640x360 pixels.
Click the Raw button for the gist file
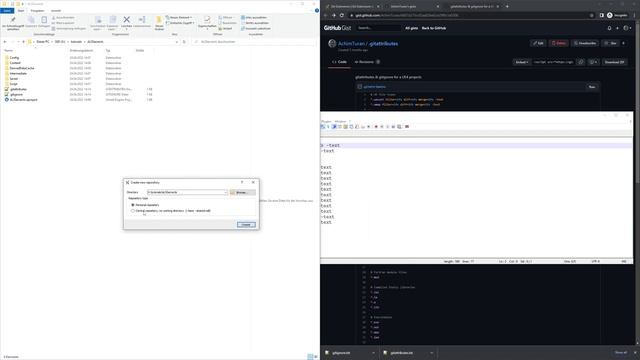(592, 87)
